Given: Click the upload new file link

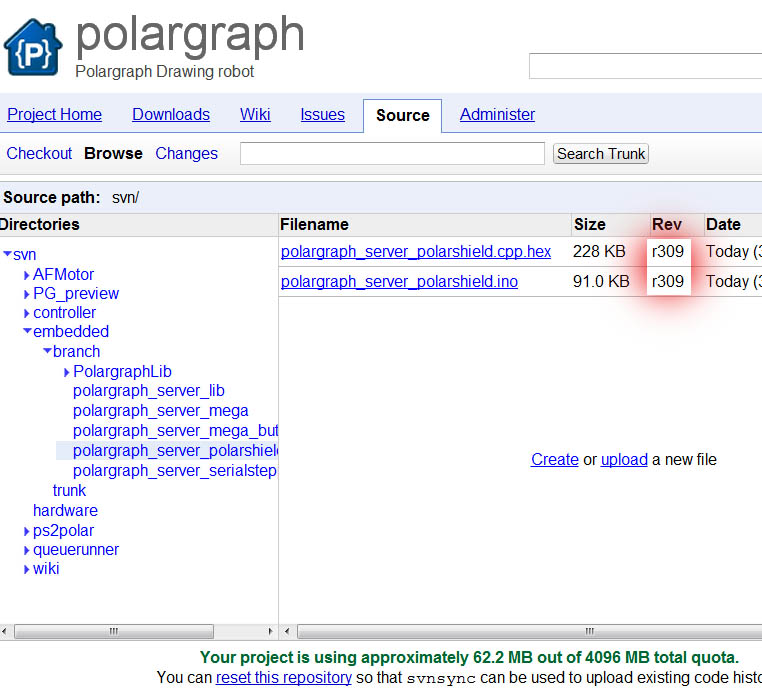Looking at the screenshot, I should pos(624,459).
